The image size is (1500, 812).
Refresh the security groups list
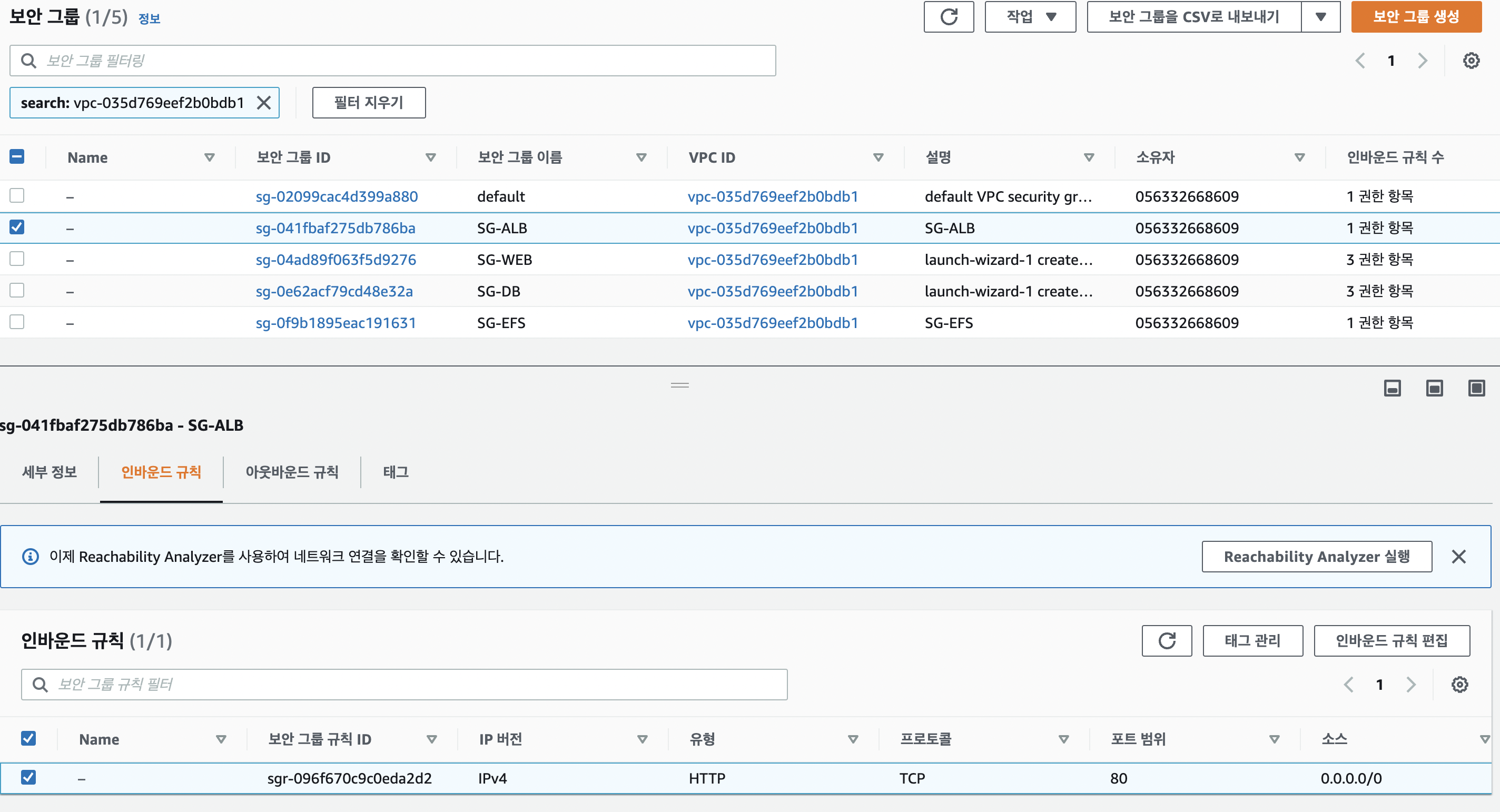click(948, 17)
